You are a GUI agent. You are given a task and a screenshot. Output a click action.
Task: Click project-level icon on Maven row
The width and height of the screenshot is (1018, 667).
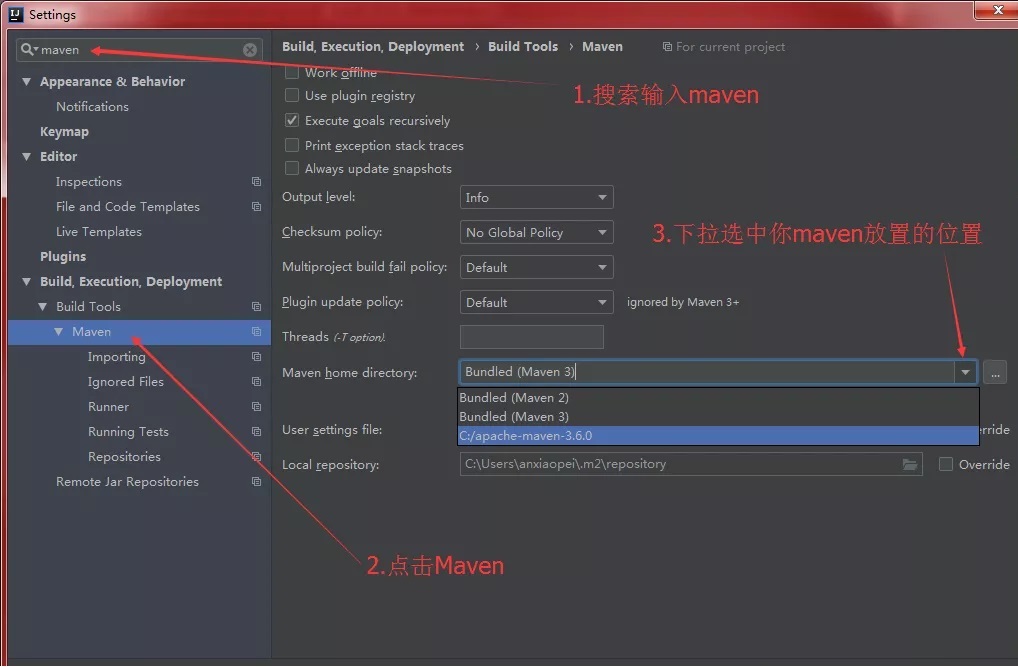[x=256, y=332]
